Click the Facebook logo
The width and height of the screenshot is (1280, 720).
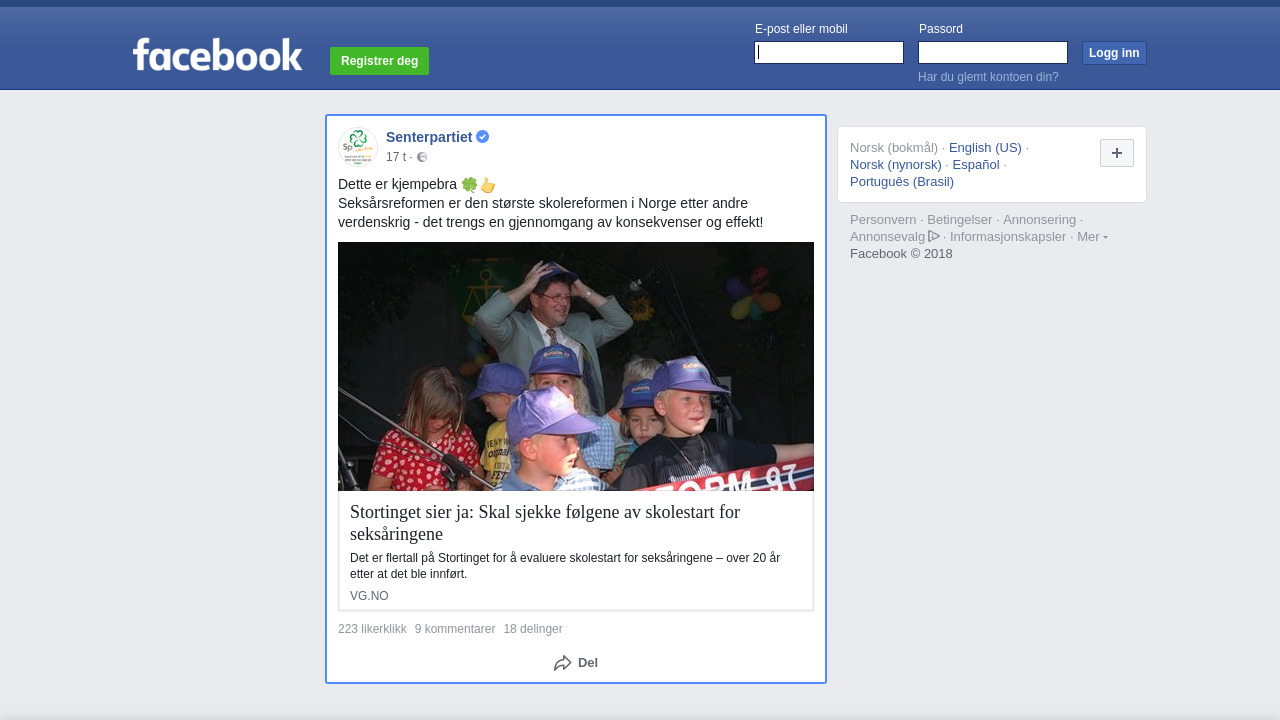click(x=217, y=54)
